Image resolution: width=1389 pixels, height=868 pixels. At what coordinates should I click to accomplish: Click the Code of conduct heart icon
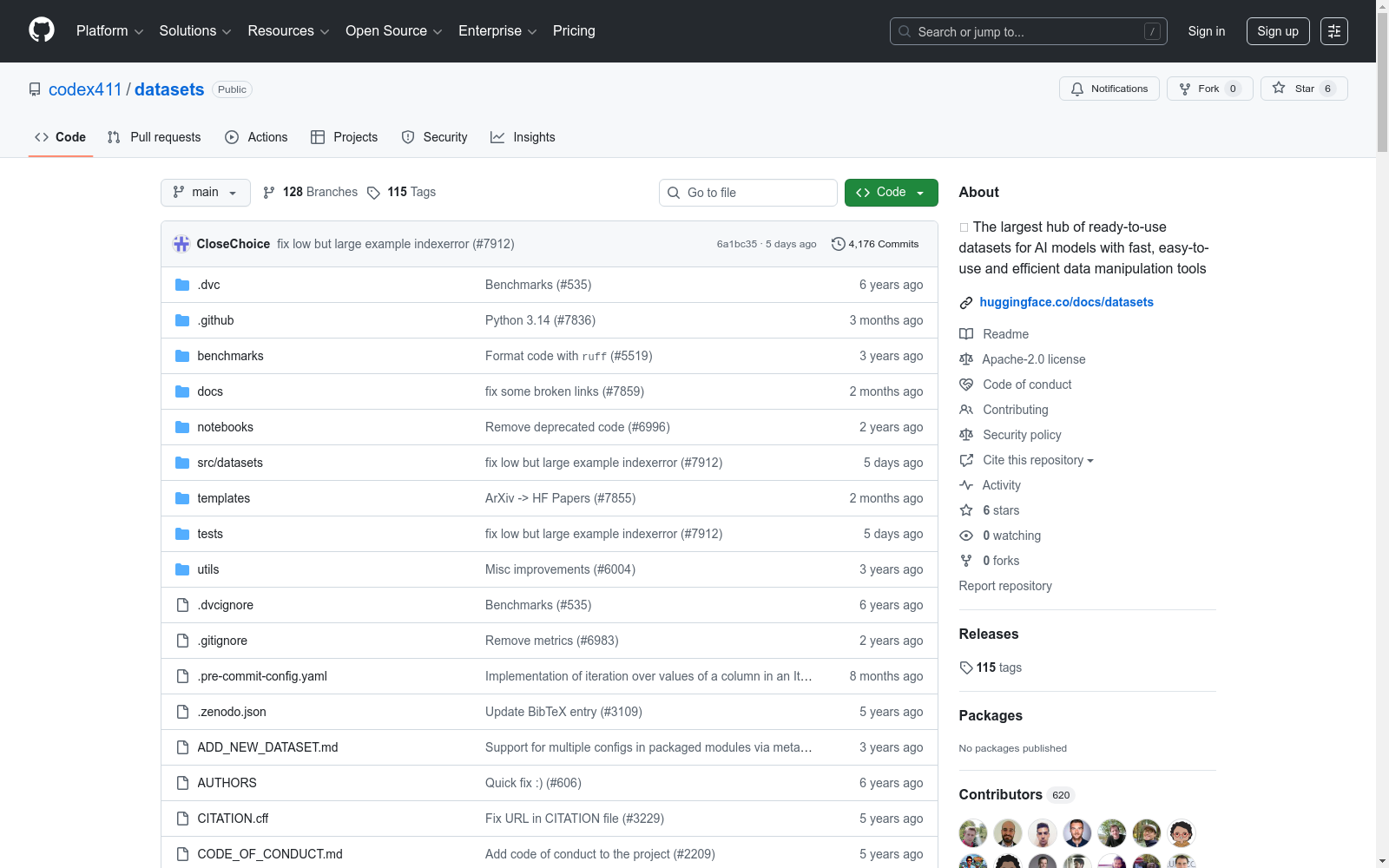pyautogui.click(x=966, y=385)
